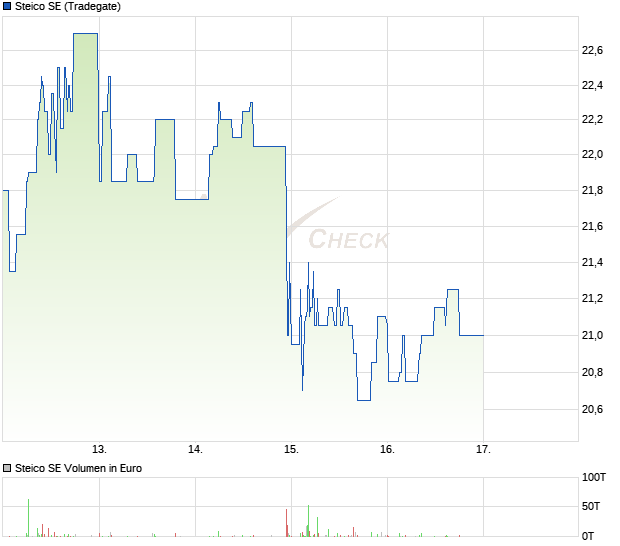Image resolution: width=620 pixels, height=546 pixels.
Task: Click the 22,4 price axis label
Action: tap(592, 85)
